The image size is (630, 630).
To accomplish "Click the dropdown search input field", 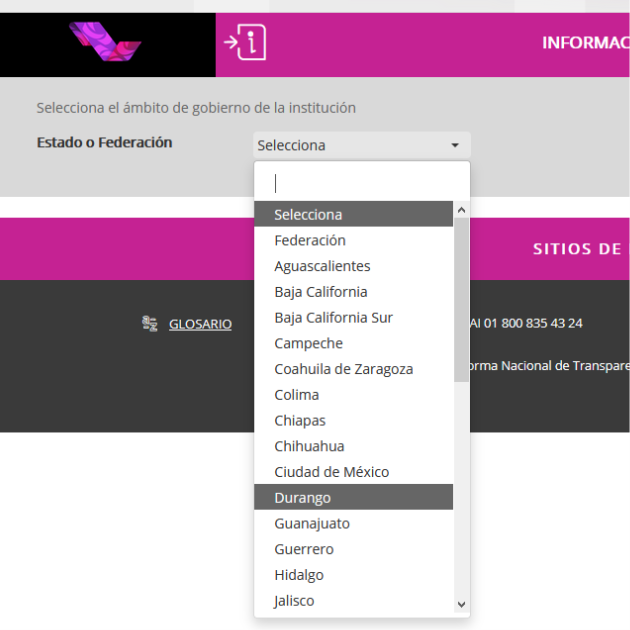I will pos(361,183).
